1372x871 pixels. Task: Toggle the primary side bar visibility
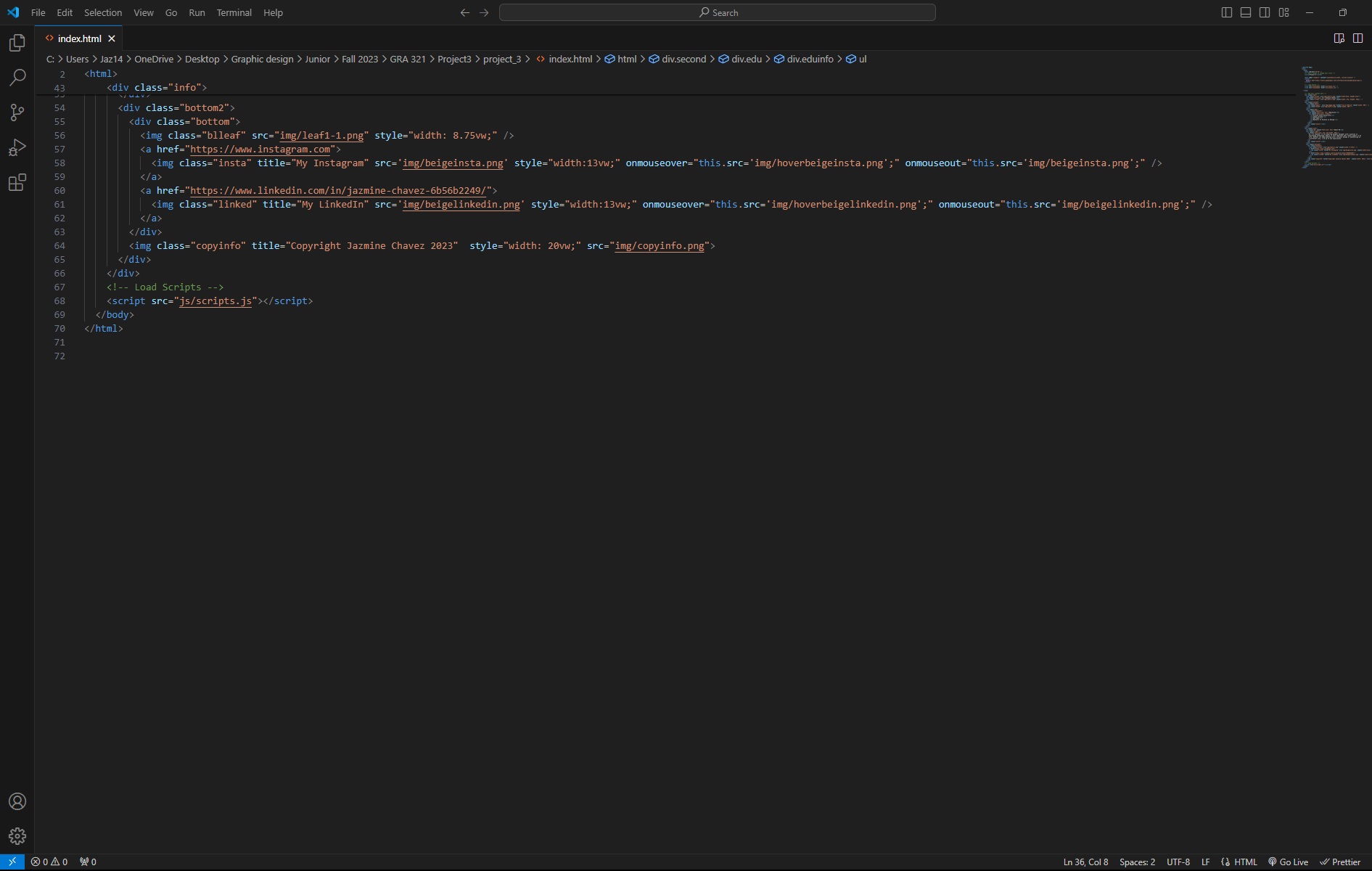1227,12
